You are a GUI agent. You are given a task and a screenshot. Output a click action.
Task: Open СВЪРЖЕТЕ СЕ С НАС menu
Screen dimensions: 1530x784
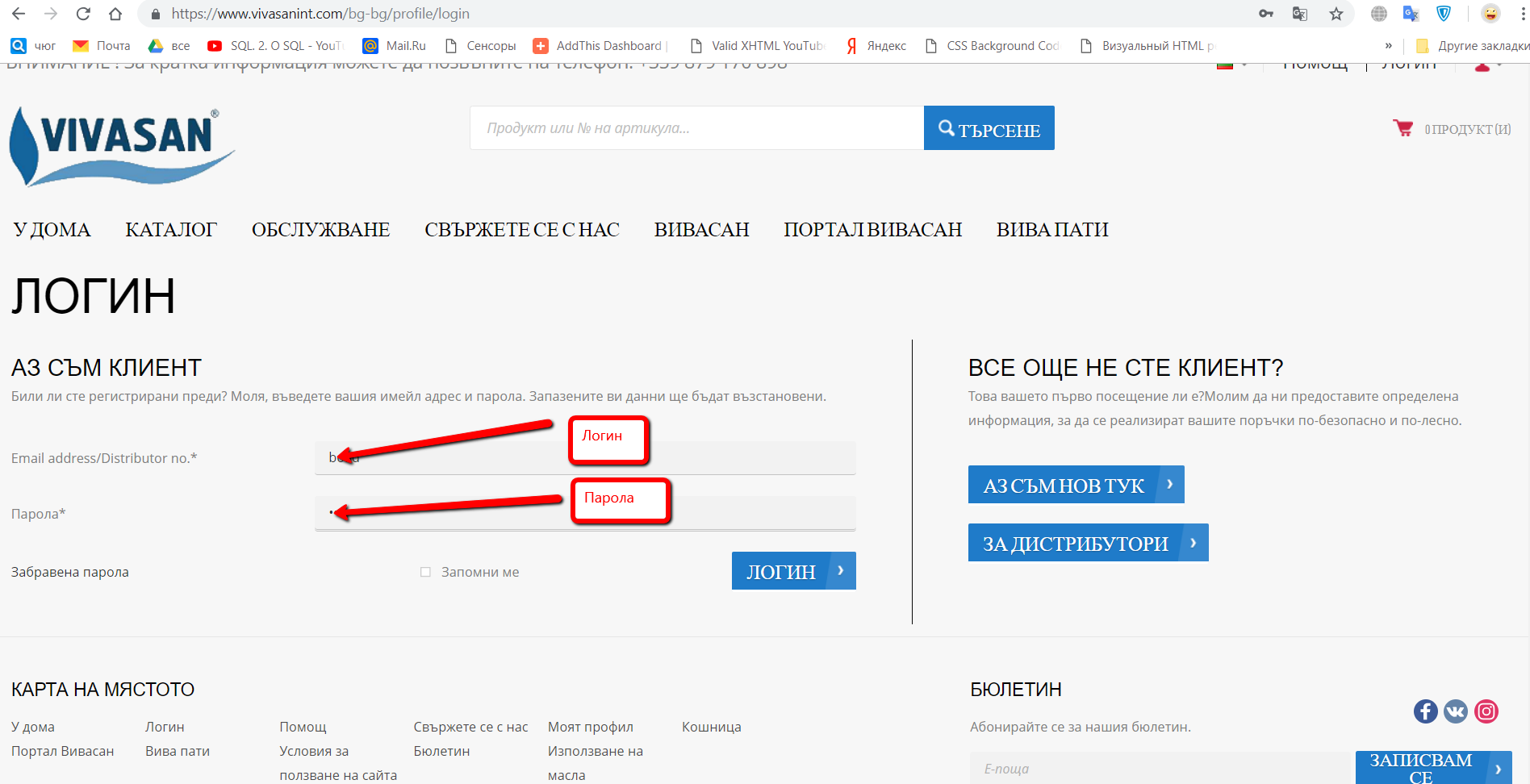(522, 230)
